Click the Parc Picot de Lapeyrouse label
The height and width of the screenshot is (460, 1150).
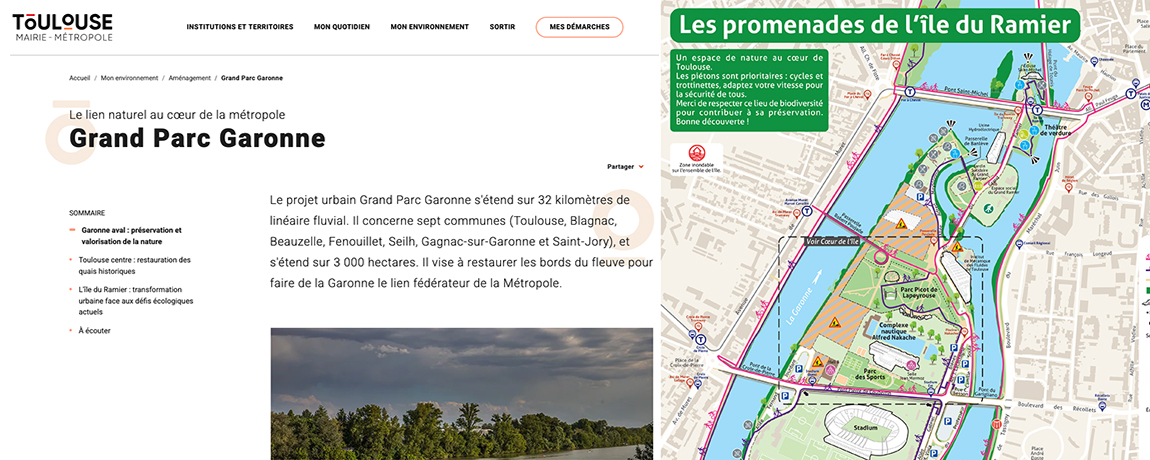(x=919, y=293)
